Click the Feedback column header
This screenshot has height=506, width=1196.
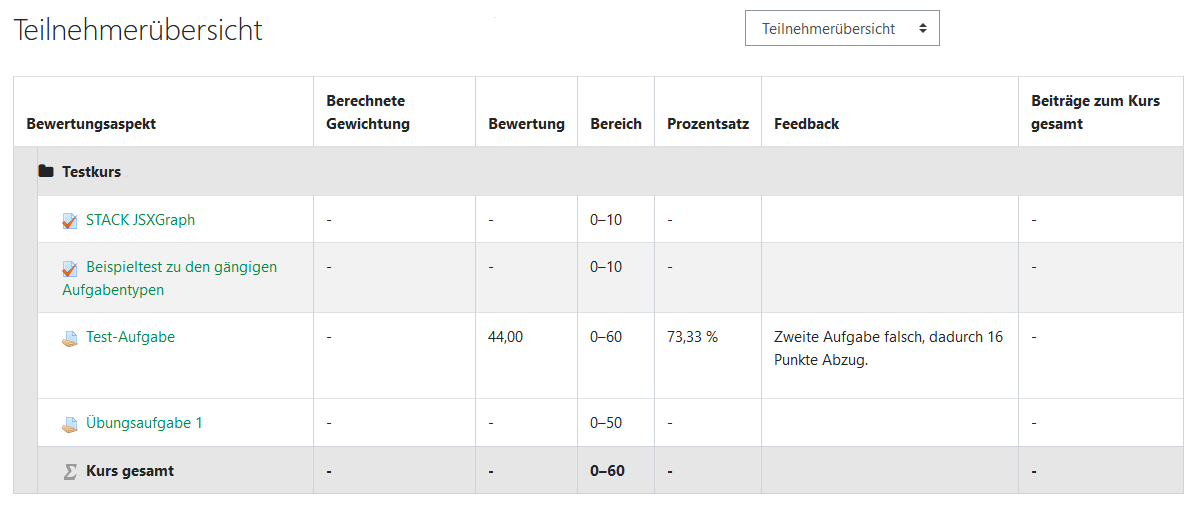click(x=806, y=124)
